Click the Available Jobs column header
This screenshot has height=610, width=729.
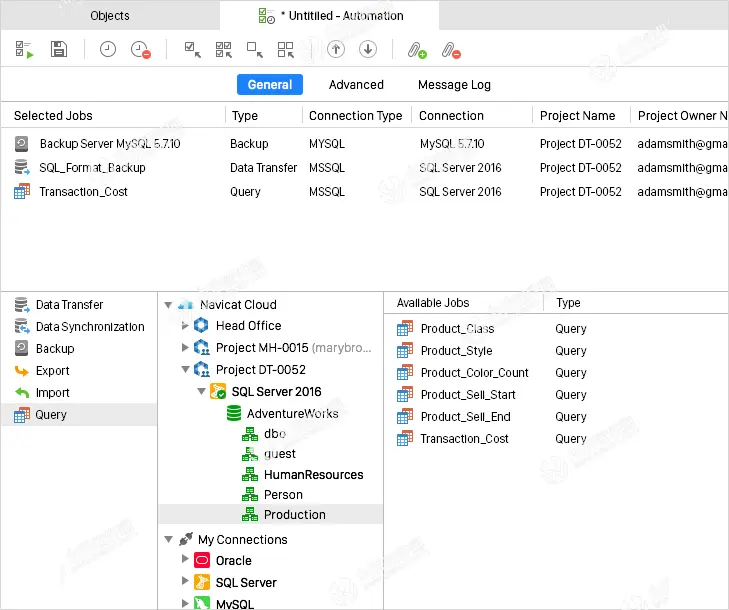point(463,303)
